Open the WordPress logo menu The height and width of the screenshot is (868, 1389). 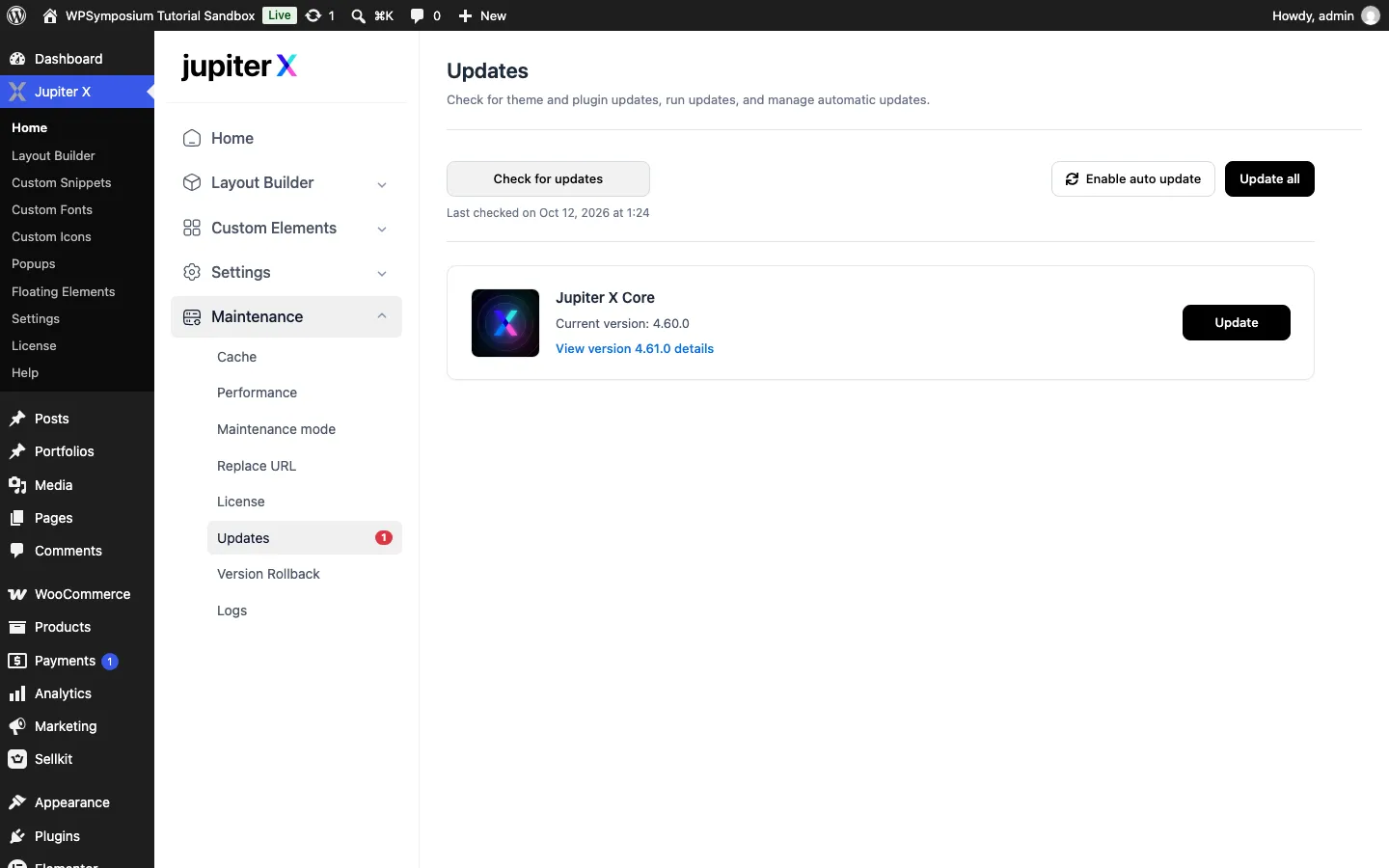[16, 15]
